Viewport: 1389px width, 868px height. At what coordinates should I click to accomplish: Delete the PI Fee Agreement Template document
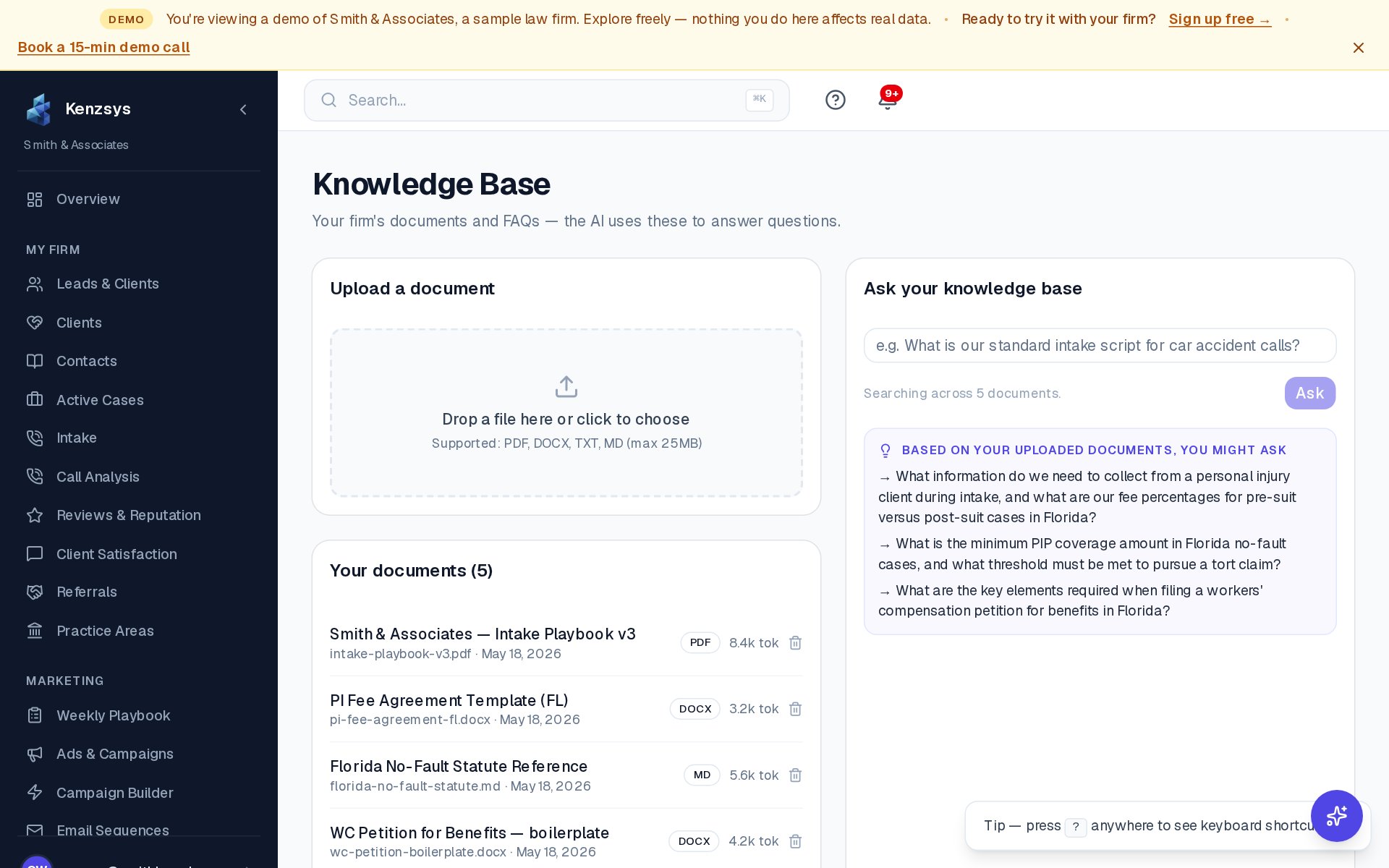795,709
